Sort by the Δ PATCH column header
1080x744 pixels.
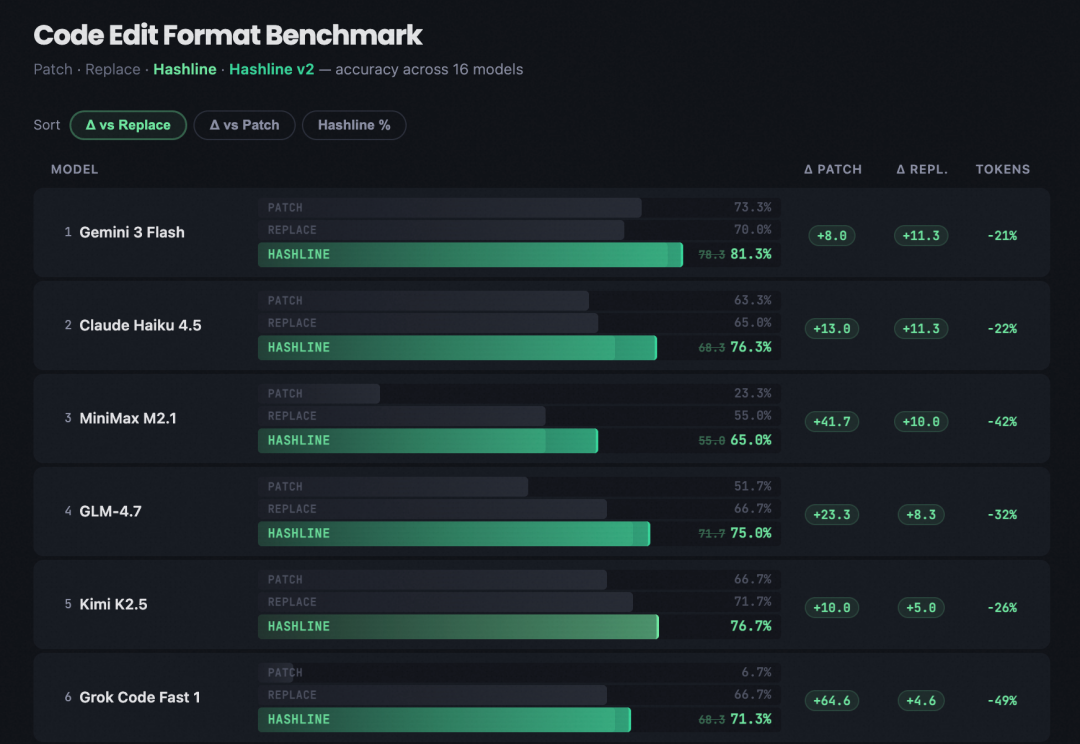click(833, 169)
